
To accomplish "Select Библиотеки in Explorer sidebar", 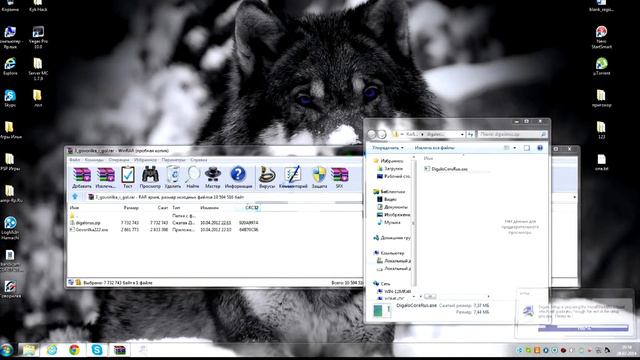I will click(x=389, y=191).
